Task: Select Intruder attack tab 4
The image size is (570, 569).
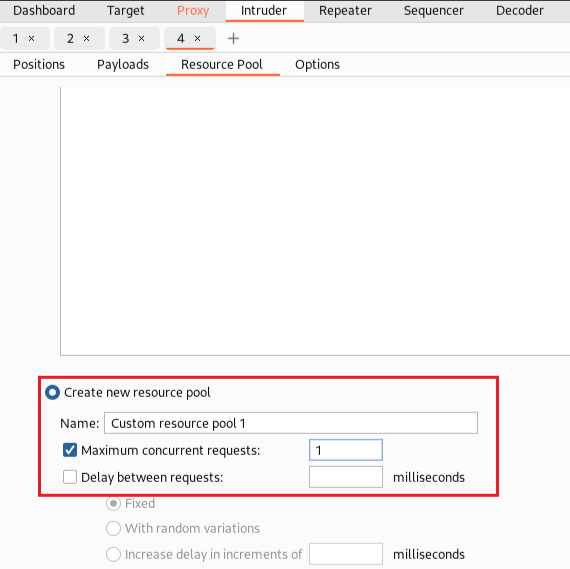Action: point(181,39)
